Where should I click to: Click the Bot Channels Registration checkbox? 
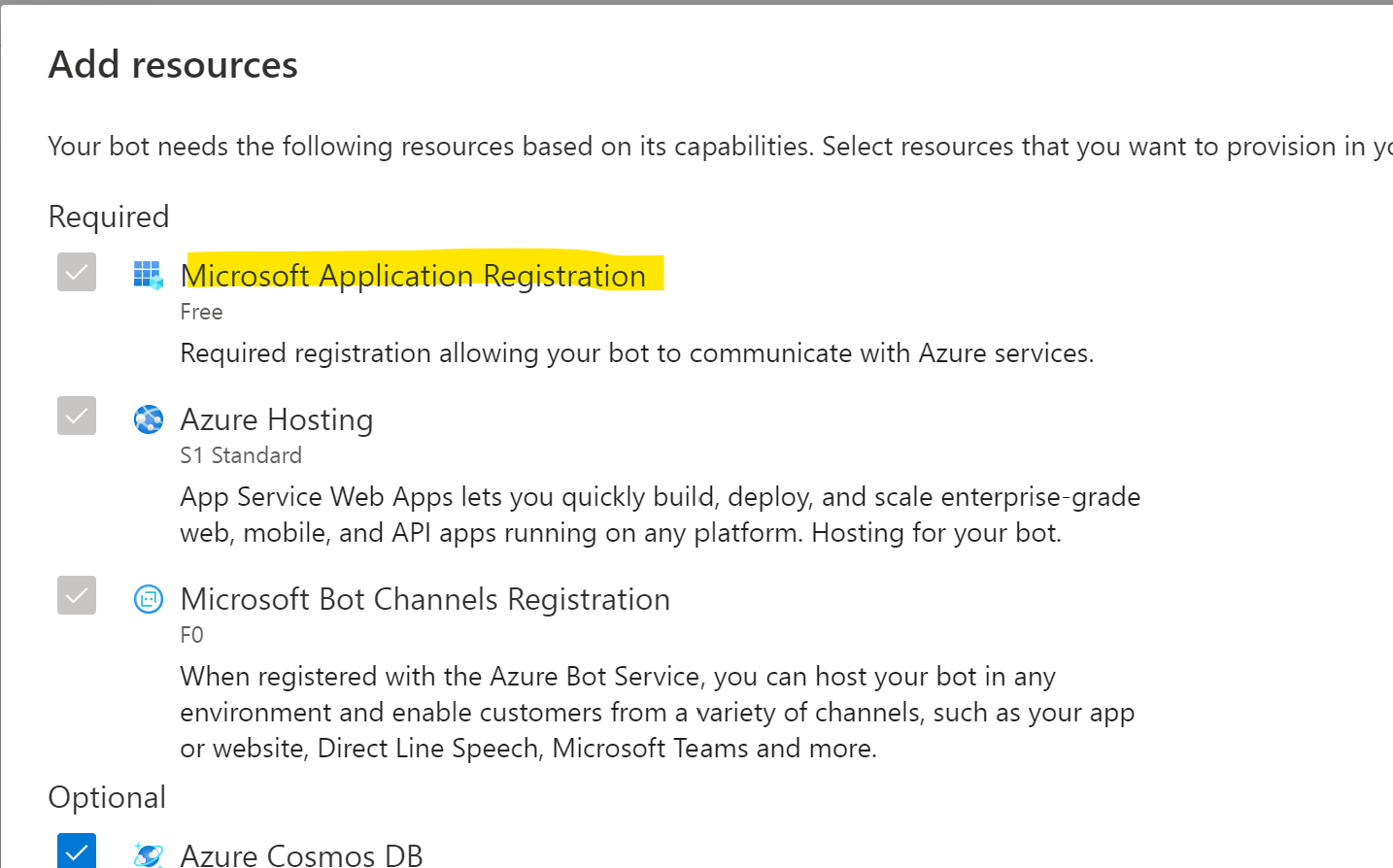tap(76, 595)
